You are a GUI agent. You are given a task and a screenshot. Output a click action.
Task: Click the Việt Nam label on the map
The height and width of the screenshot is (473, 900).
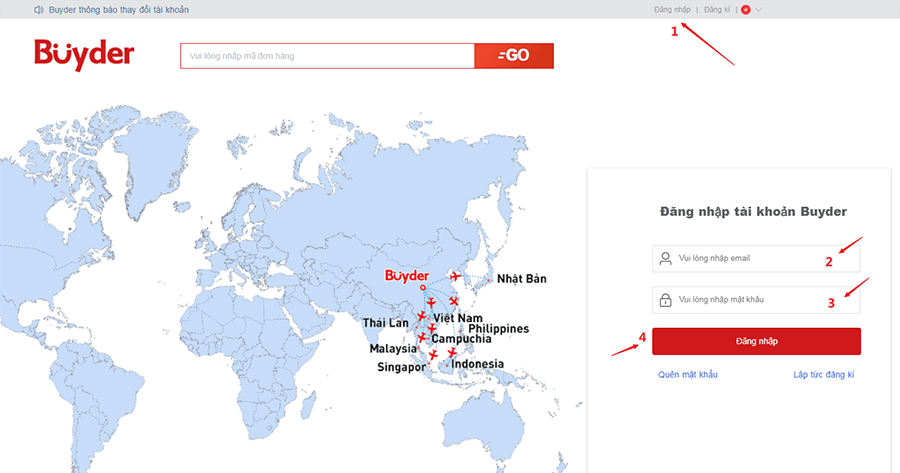coord(458,318)
